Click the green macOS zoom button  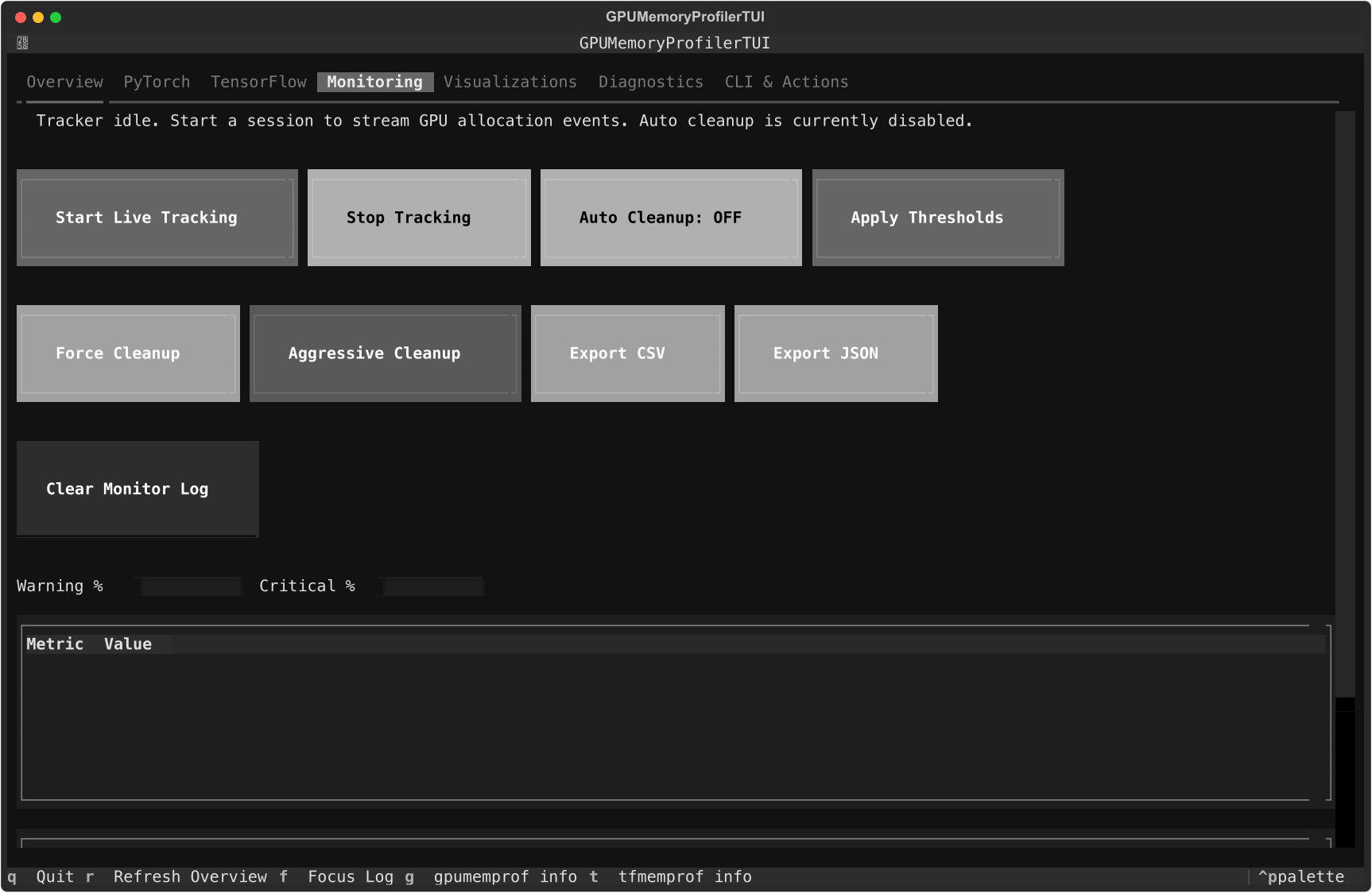click(x=56, y=17)
